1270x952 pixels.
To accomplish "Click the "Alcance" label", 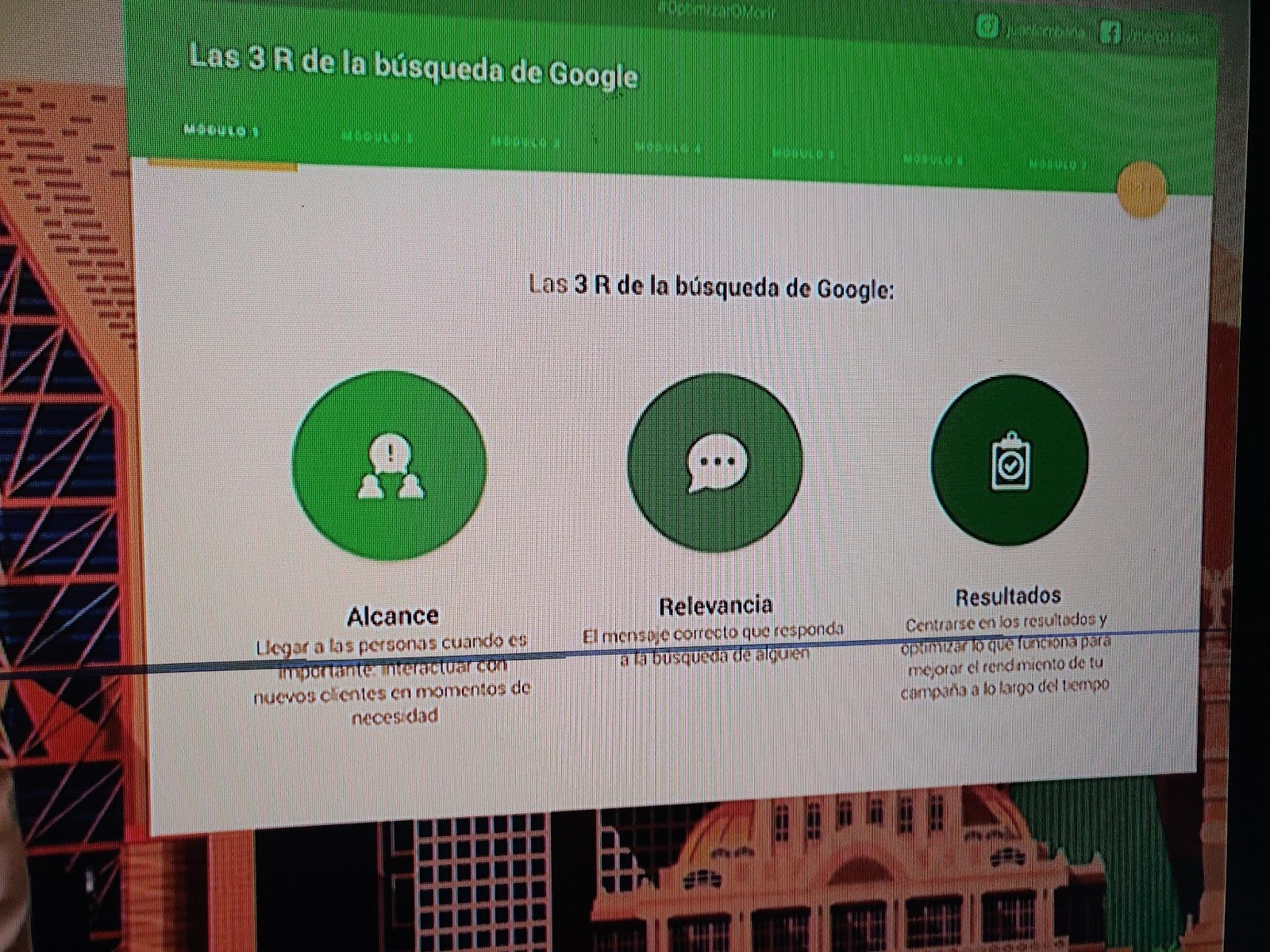I will [393, 616].
